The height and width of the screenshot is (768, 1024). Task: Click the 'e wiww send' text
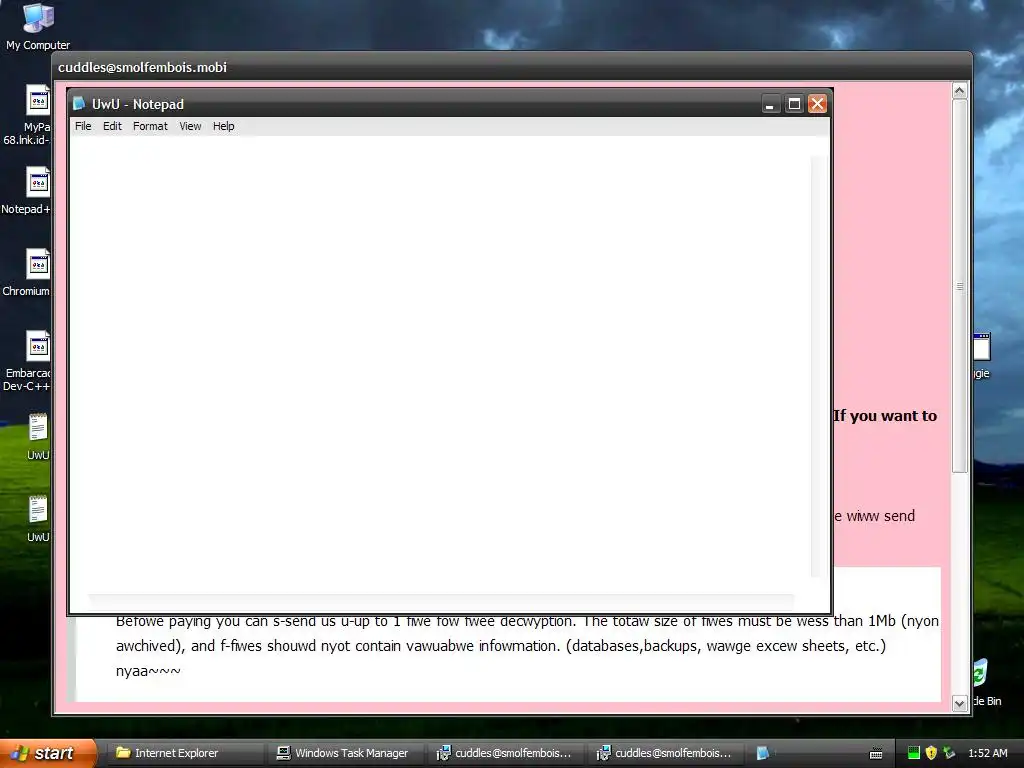pos(874,516)
